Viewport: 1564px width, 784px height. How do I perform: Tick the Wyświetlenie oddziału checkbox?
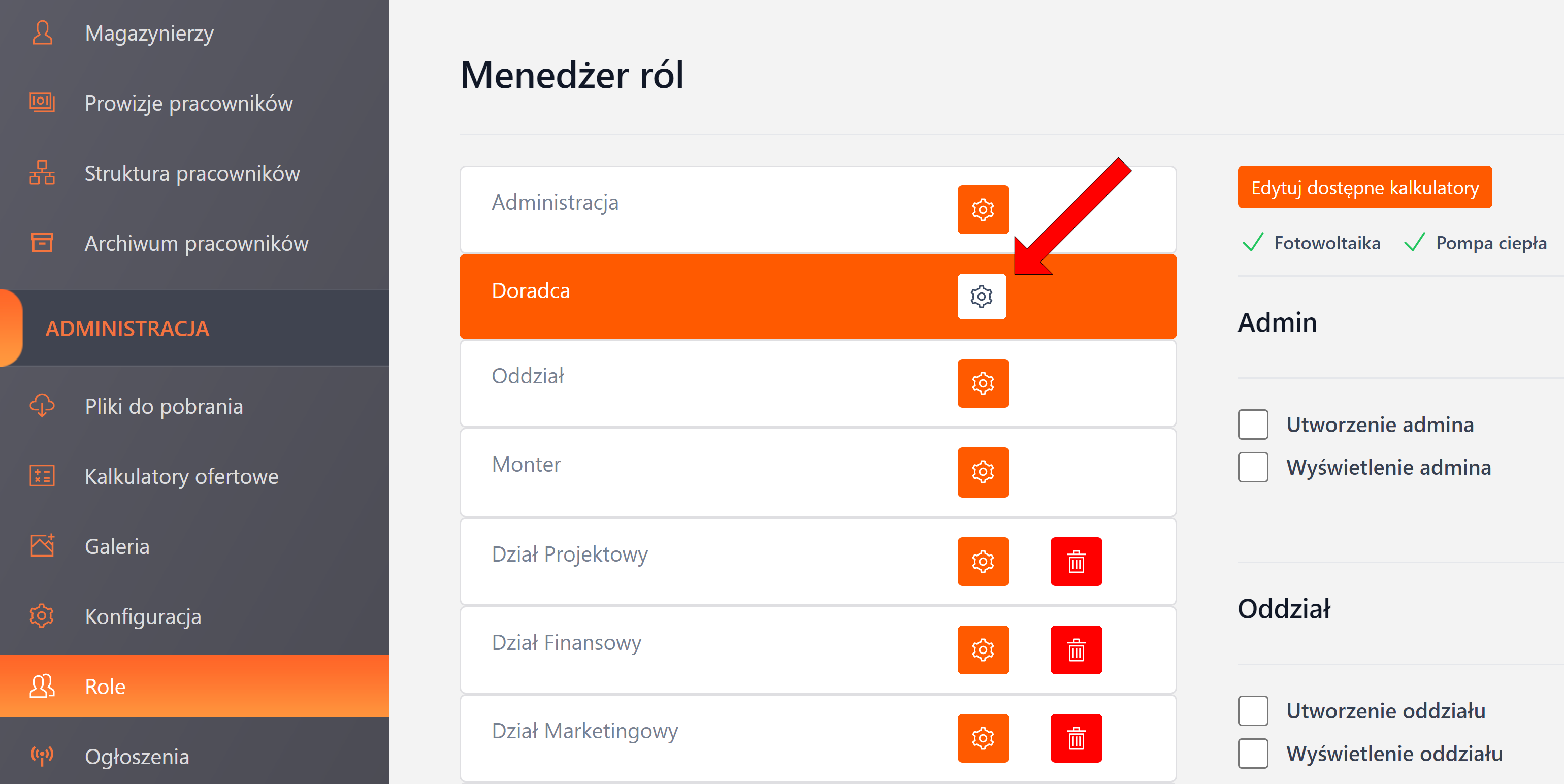pos(1253,753)
